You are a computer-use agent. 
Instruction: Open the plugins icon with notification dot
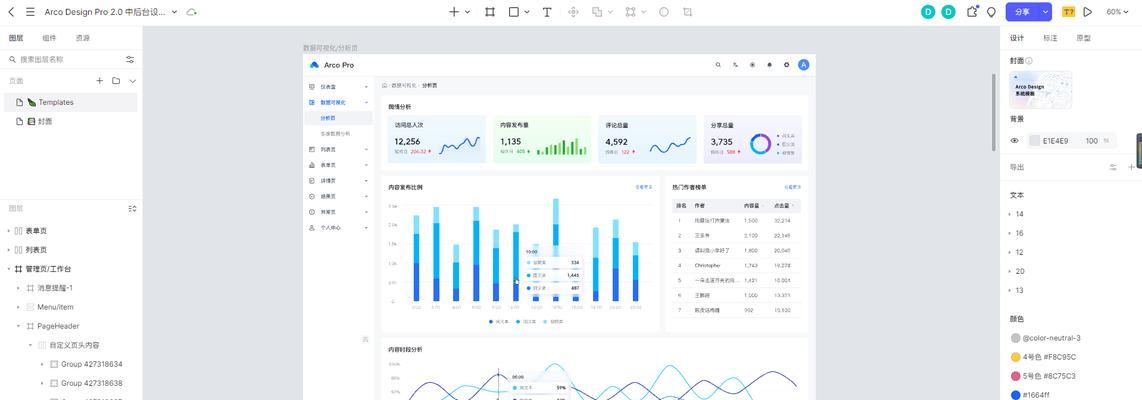click(972, 12)
